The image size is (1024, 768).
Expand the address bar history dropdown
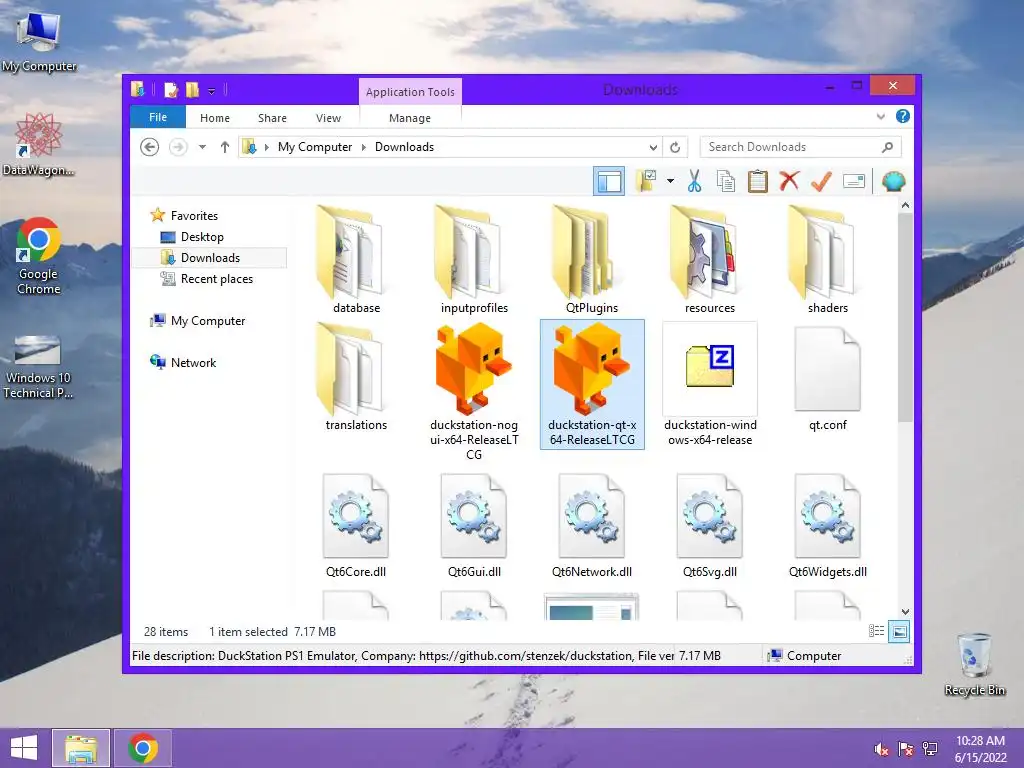[652, 148]
